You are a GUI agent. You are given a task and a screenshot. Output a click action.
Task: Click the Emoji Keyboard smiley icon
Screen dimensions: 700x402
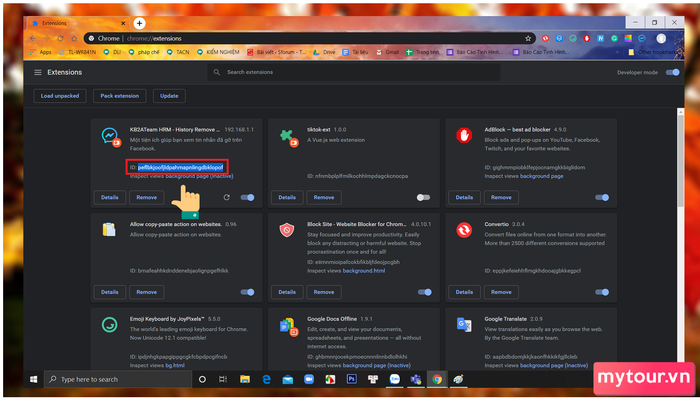click(109, 325)
